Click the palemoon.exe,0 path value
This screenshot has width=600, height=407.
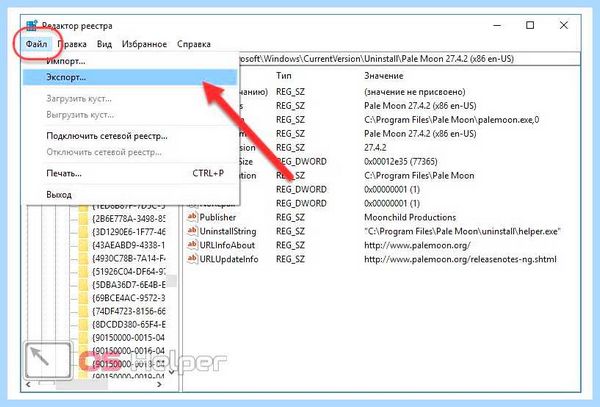pyautogui.click(x=452, y=120)
